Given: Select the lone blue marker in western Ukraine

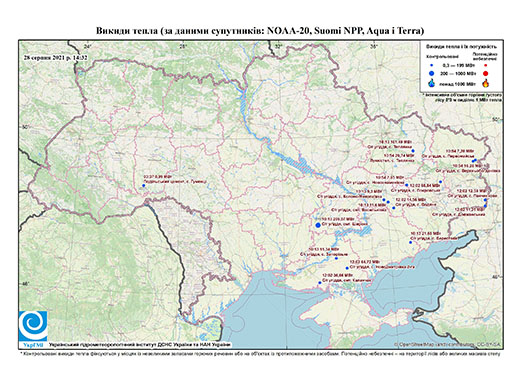Looking at the screenshot, I should pos(144,186).
